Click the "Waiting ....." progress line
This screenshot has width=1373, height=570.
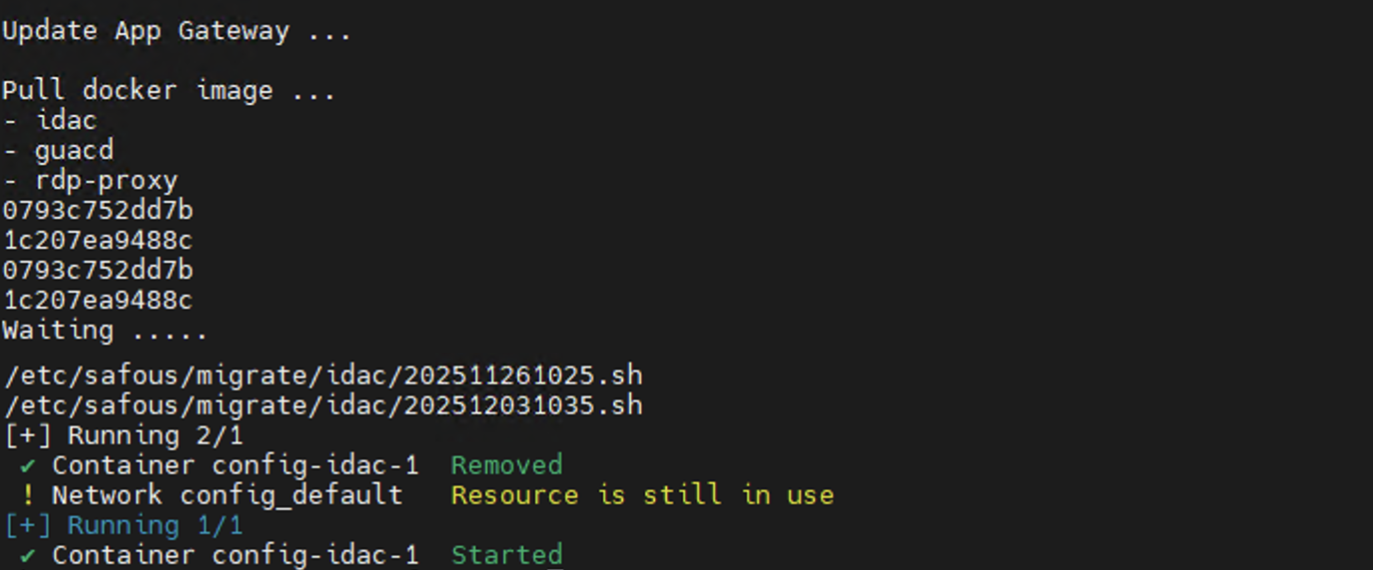105,331
